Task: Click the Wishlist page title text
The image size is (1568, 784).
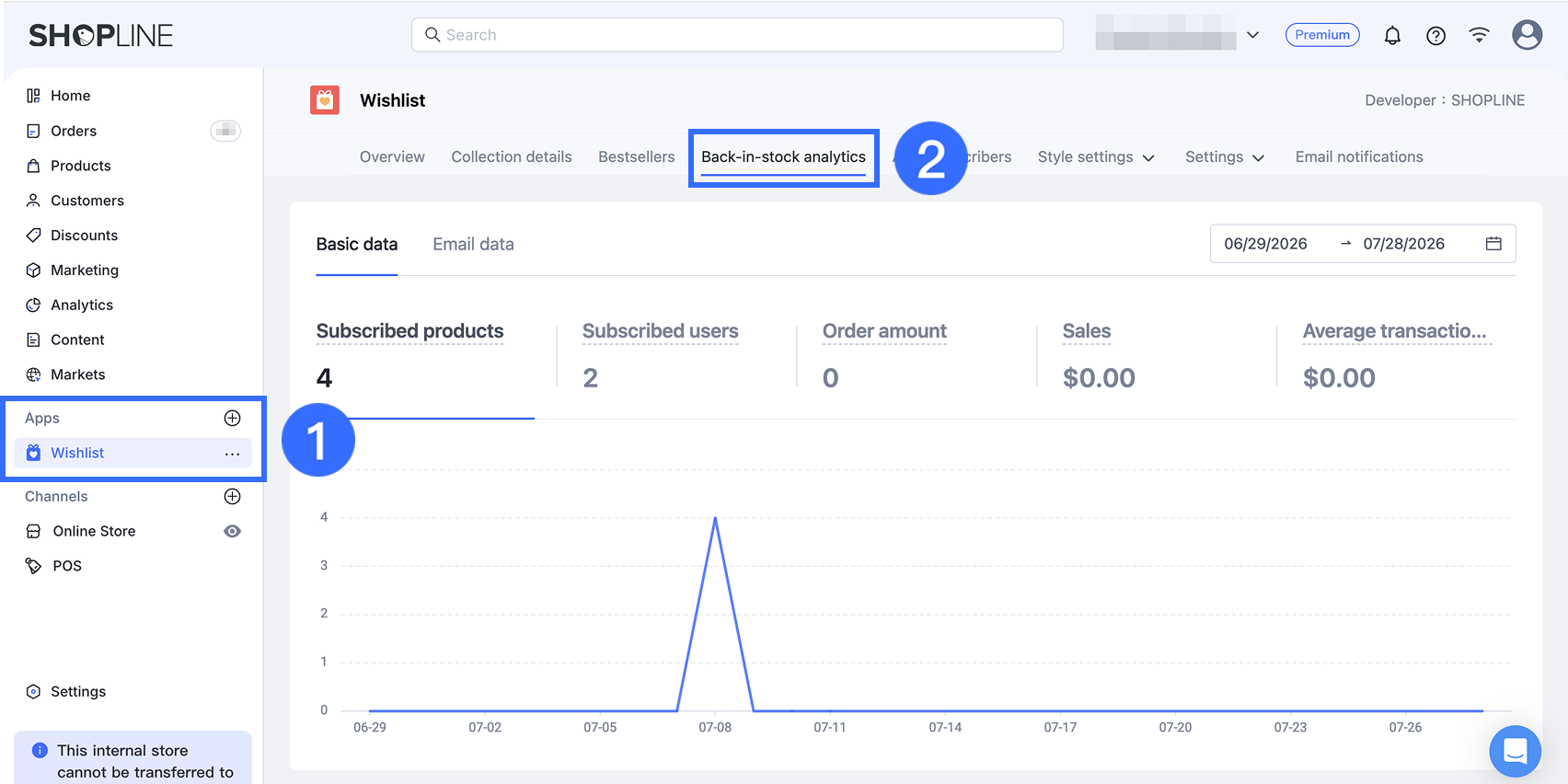Action: tap(393, 100)
